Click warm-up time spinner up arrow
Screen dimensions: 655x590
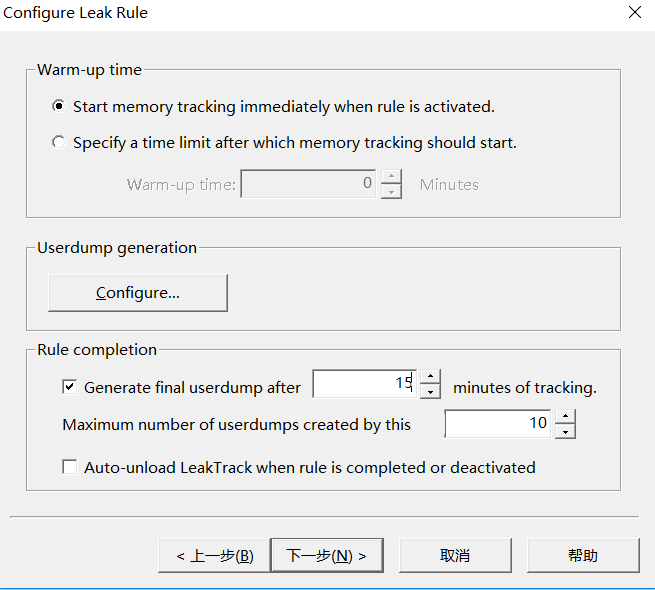[391, 176]
